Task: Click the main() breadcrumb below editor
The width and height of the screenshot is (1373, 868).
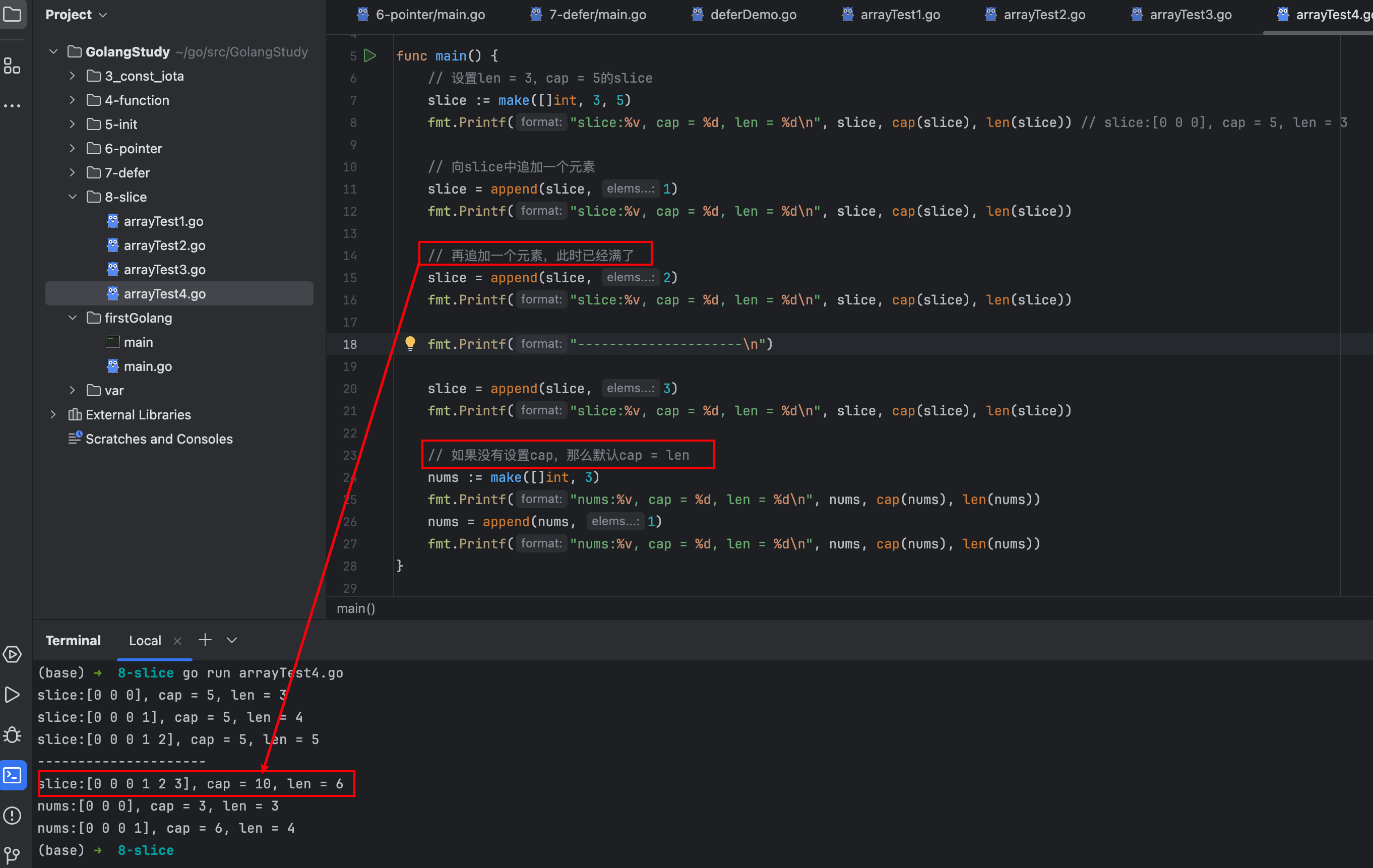Action: click(356, 608)
